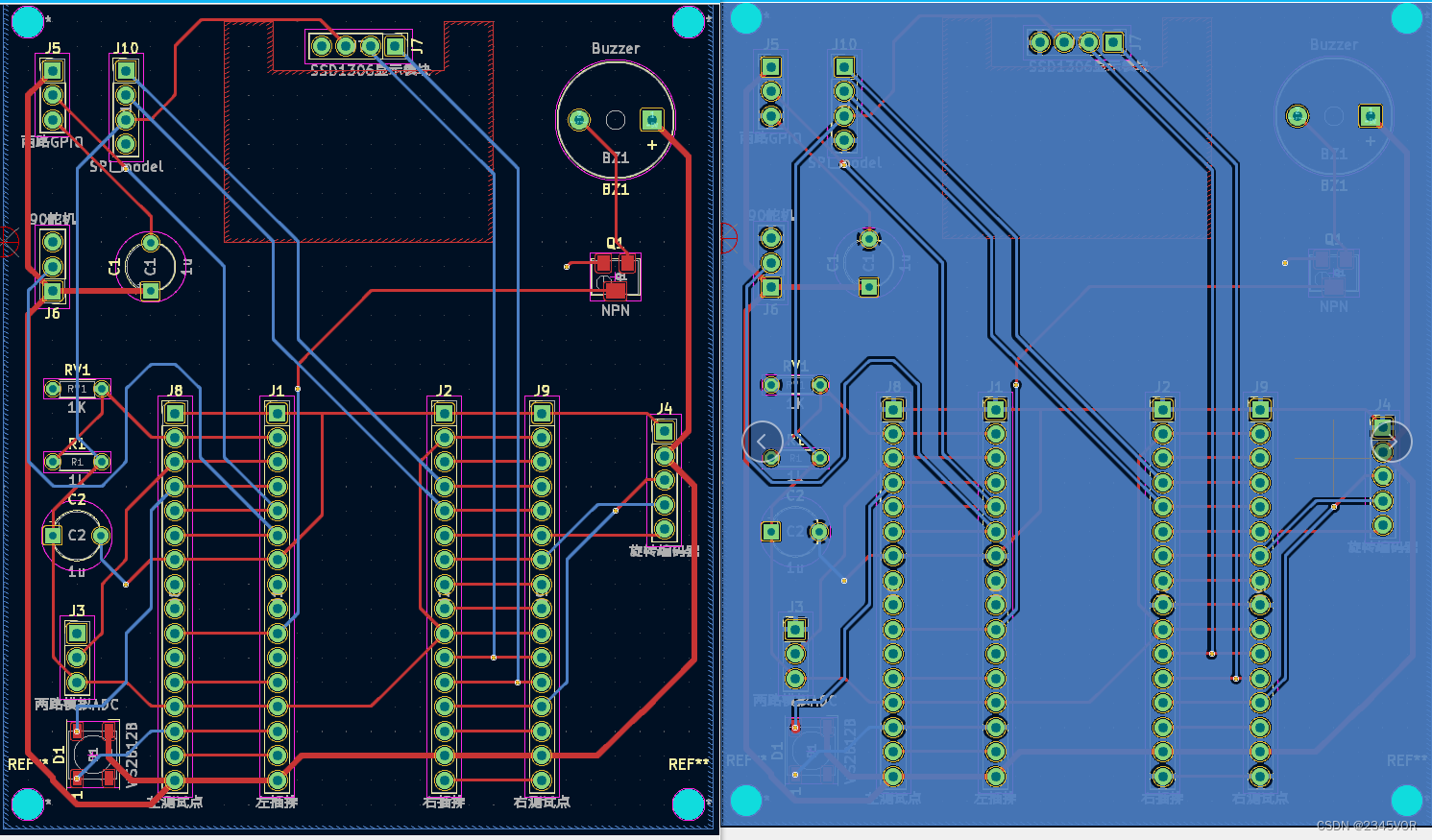
Task: Click J7's square pad in right copper-fill view
Action: click(1113, 42)
